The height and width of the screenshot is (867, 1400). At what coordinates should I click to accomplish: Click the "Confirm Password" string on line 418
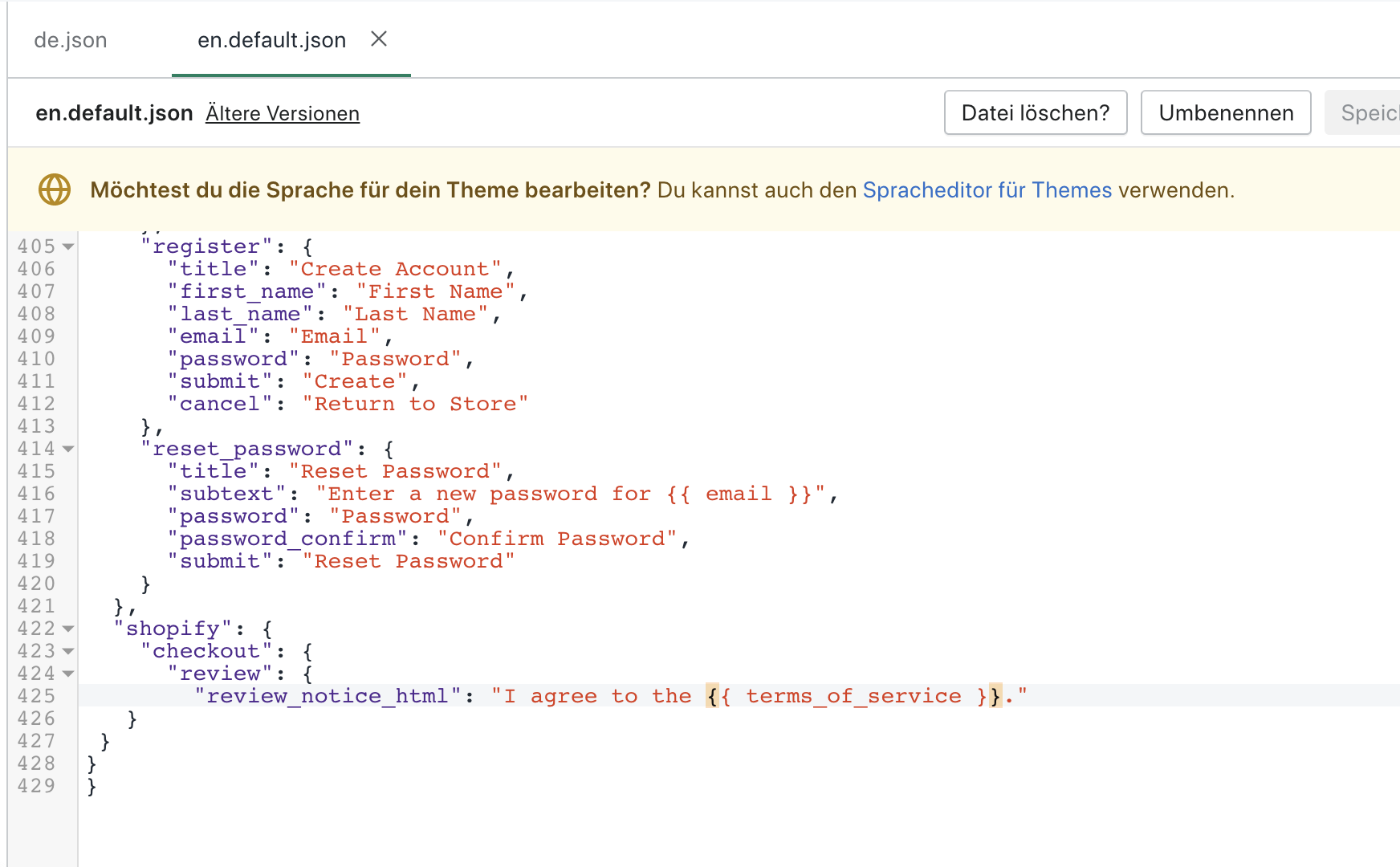coord(557,539)
